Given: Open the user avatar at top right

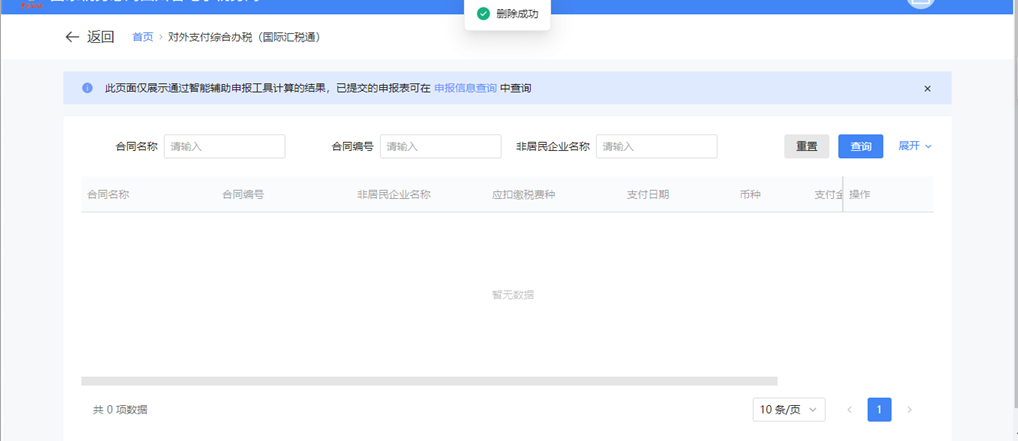Looking at the screenshot, I should coord(920,3).
